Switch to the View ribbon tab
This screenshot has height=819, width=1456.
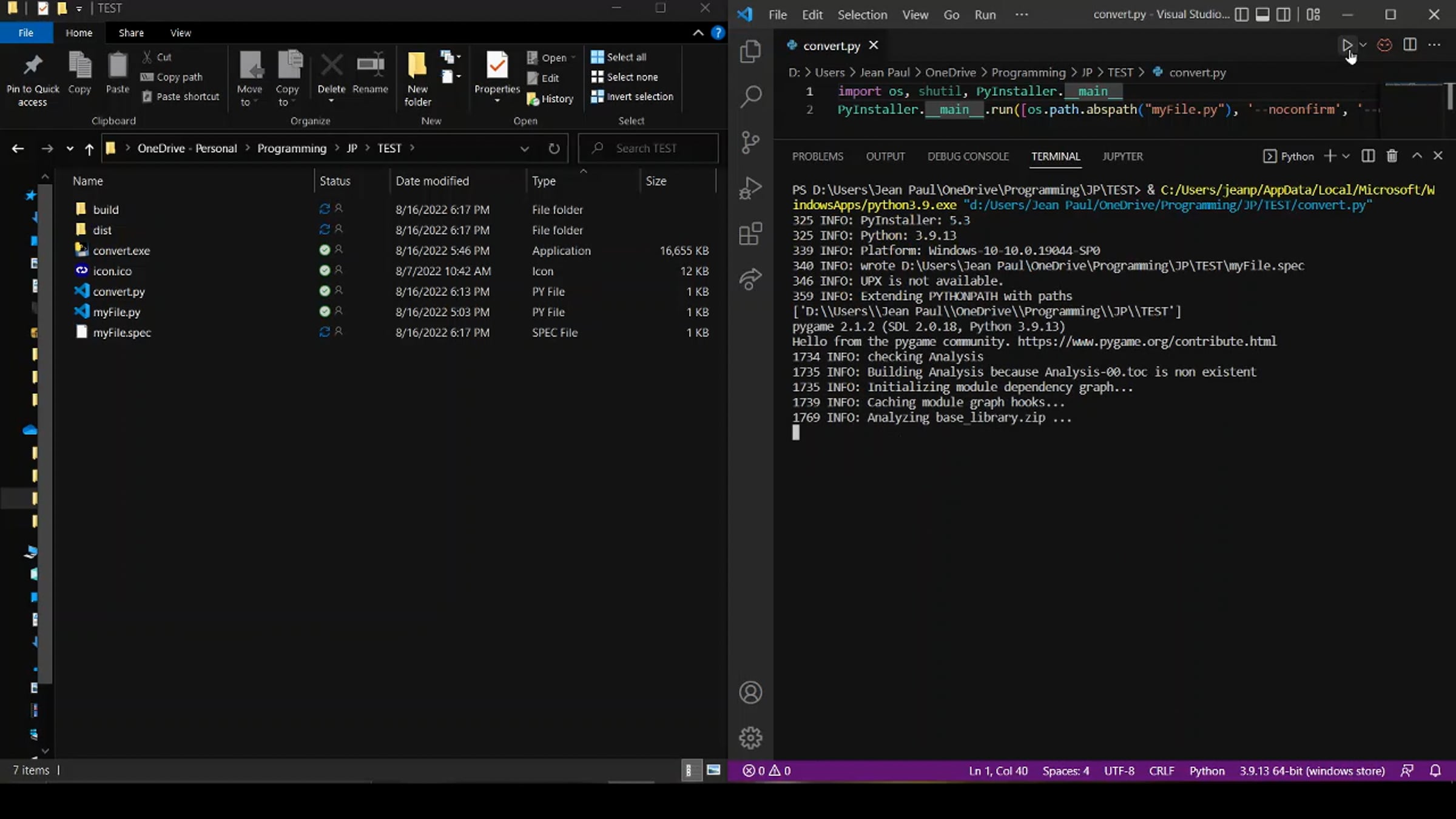(180, 33)
